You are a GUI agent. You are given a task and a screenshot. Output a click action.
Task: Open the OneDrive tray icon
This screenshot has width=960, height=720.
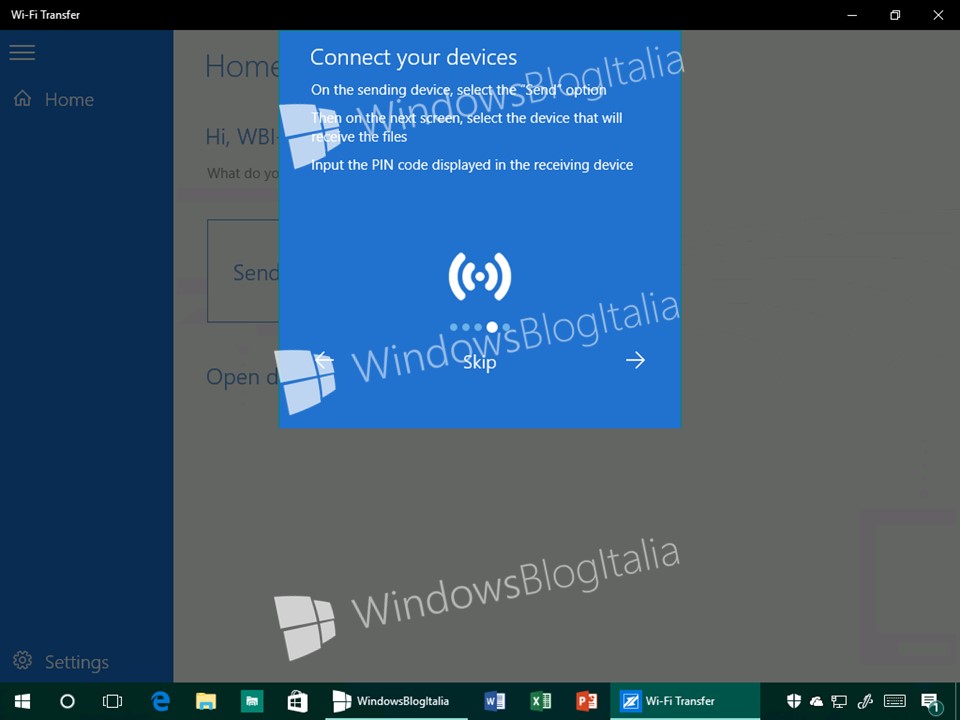coord(816,702)
